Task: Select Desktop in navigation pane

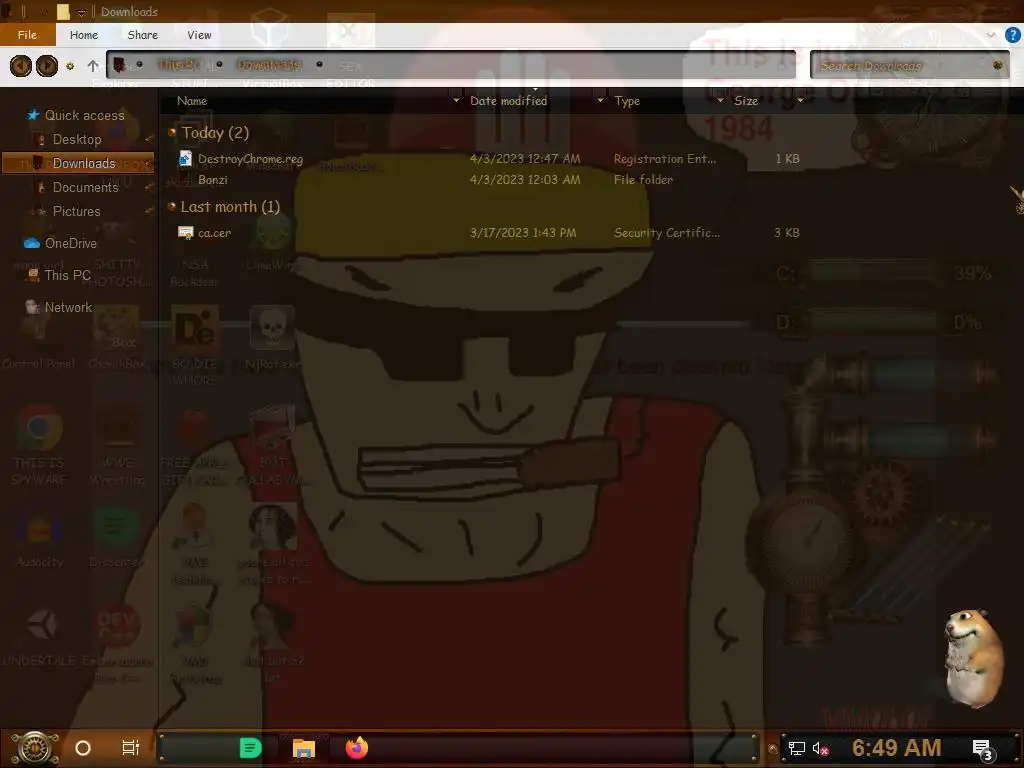Action: point(77,140)
